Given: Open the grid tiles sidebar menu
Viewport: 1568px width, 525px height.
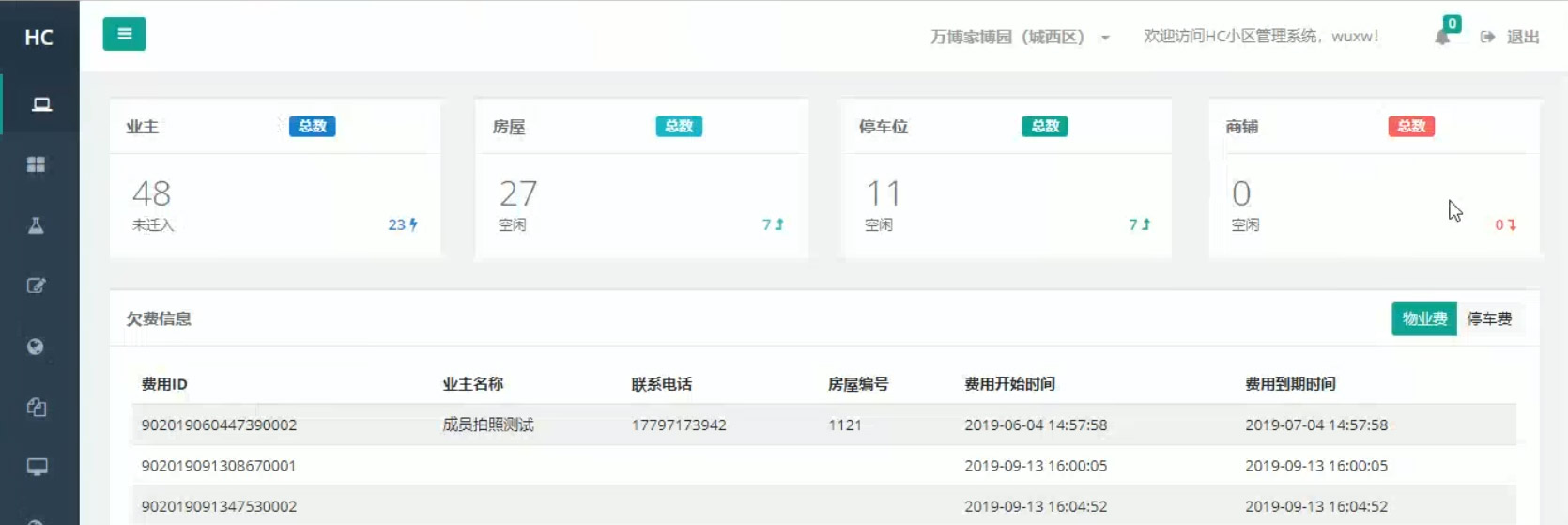Looking at the screenshot, I should [36, 164].
